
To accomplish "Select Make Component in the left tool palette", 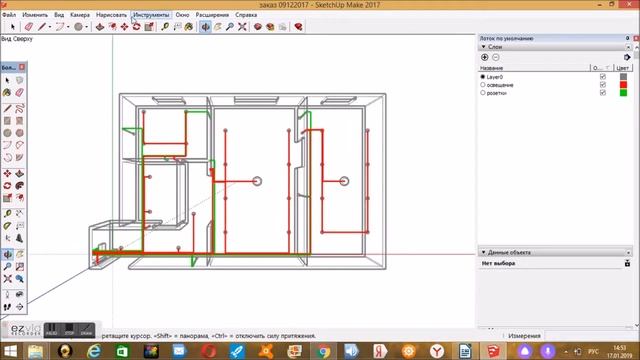I will 20,80.
